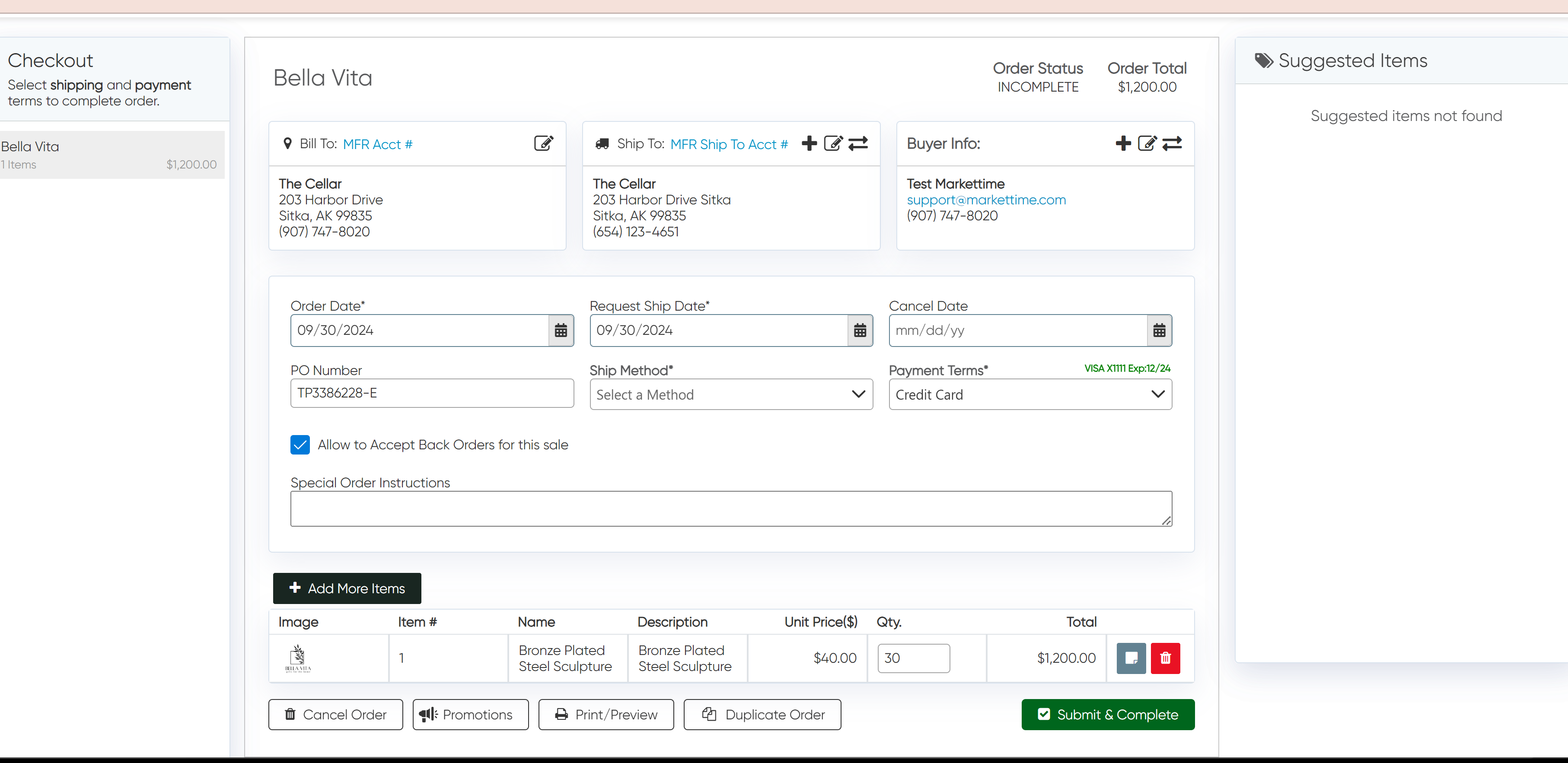
Task: Open Promotions
Action: point(471,714)
